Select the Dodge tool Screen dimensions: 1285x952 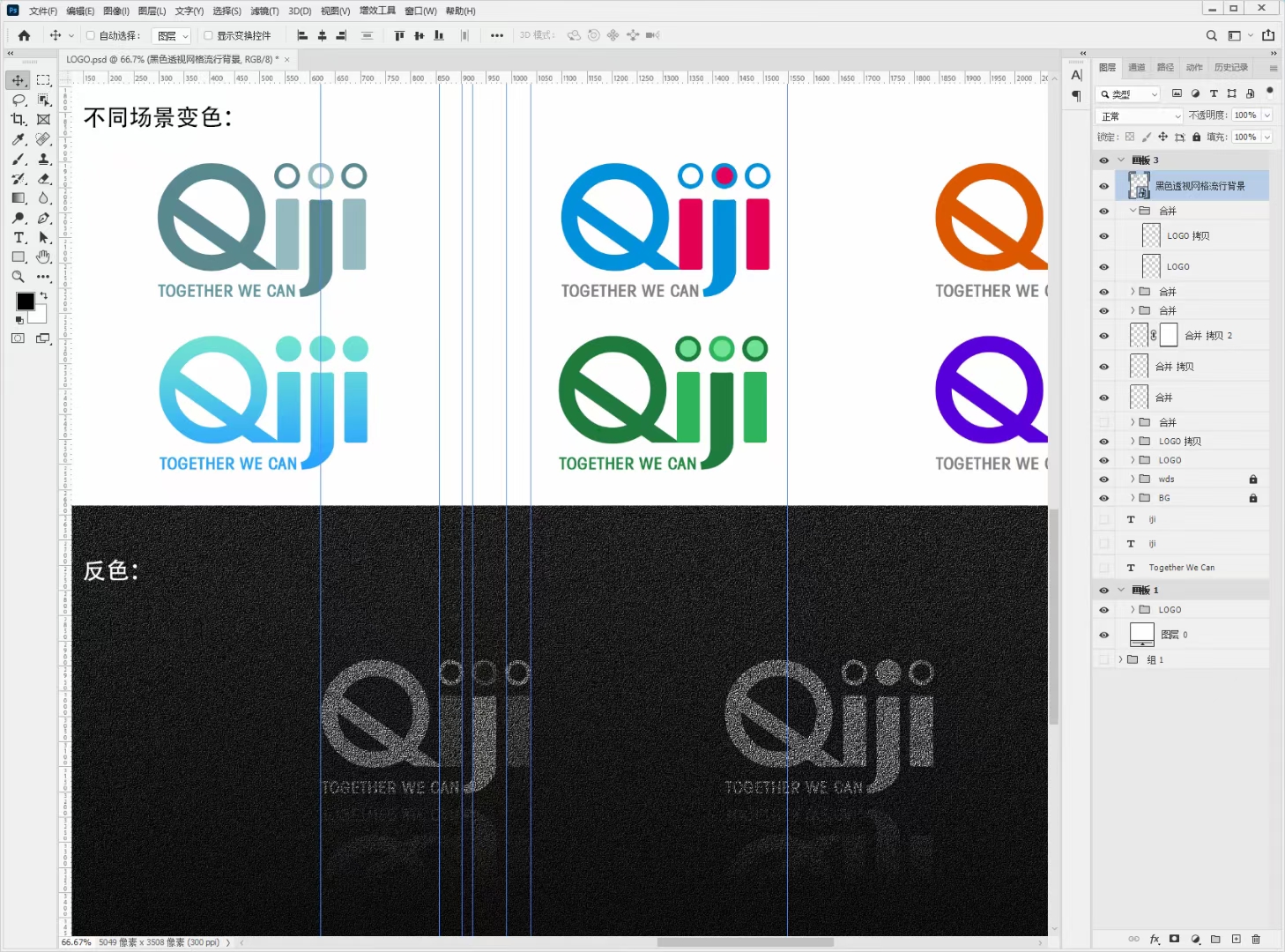tap(18, 218)
